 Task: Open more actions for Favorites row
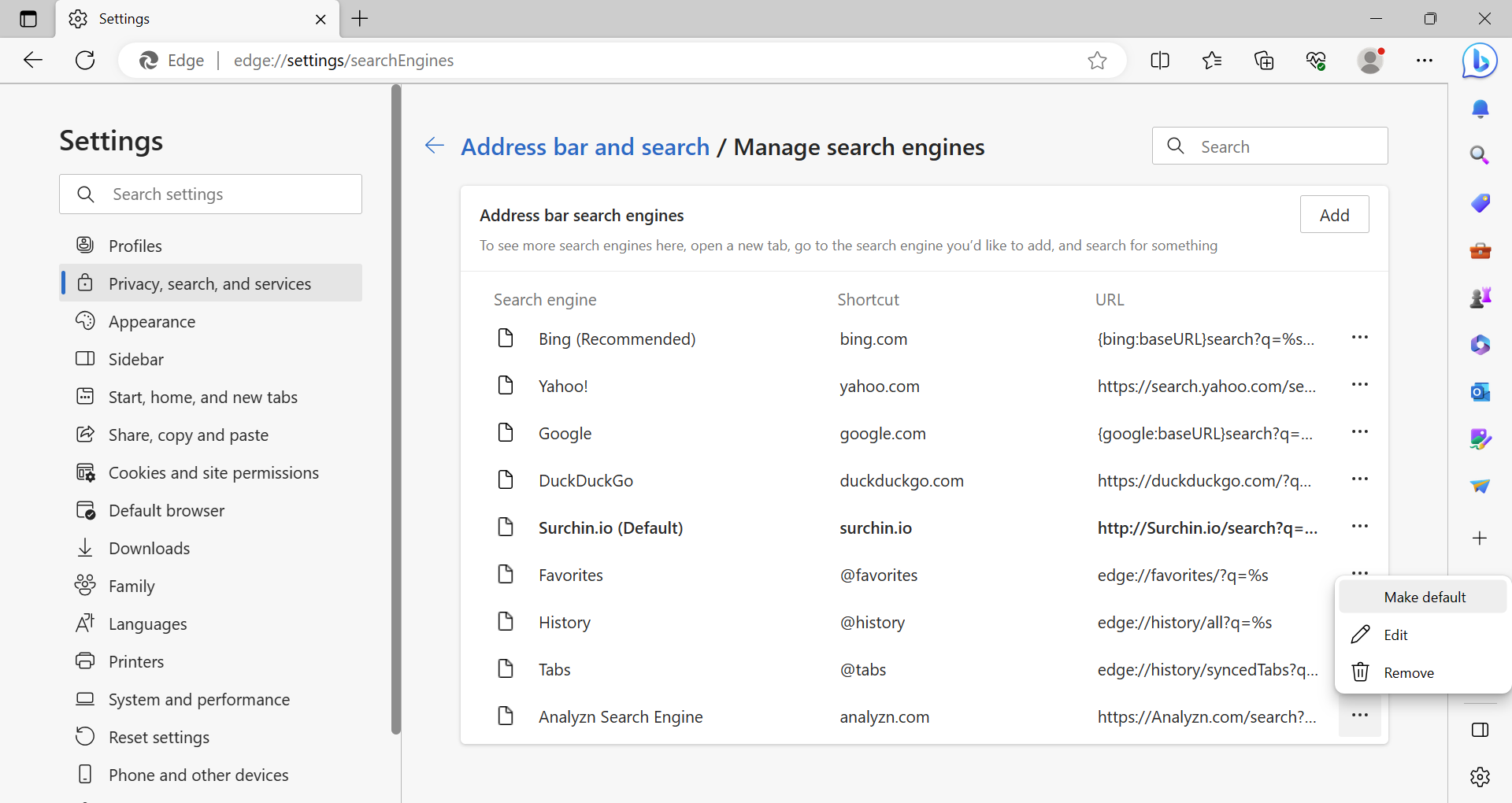point(1360,572)
